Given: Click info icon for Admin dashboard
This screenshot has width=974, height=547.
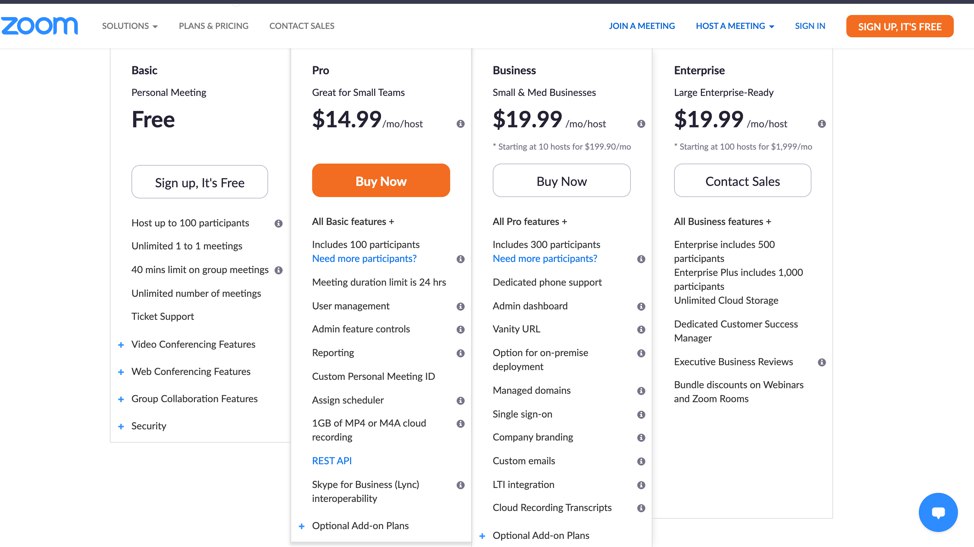Looking at the screenshot, I should pyautogui.click(x=641, y=306).
